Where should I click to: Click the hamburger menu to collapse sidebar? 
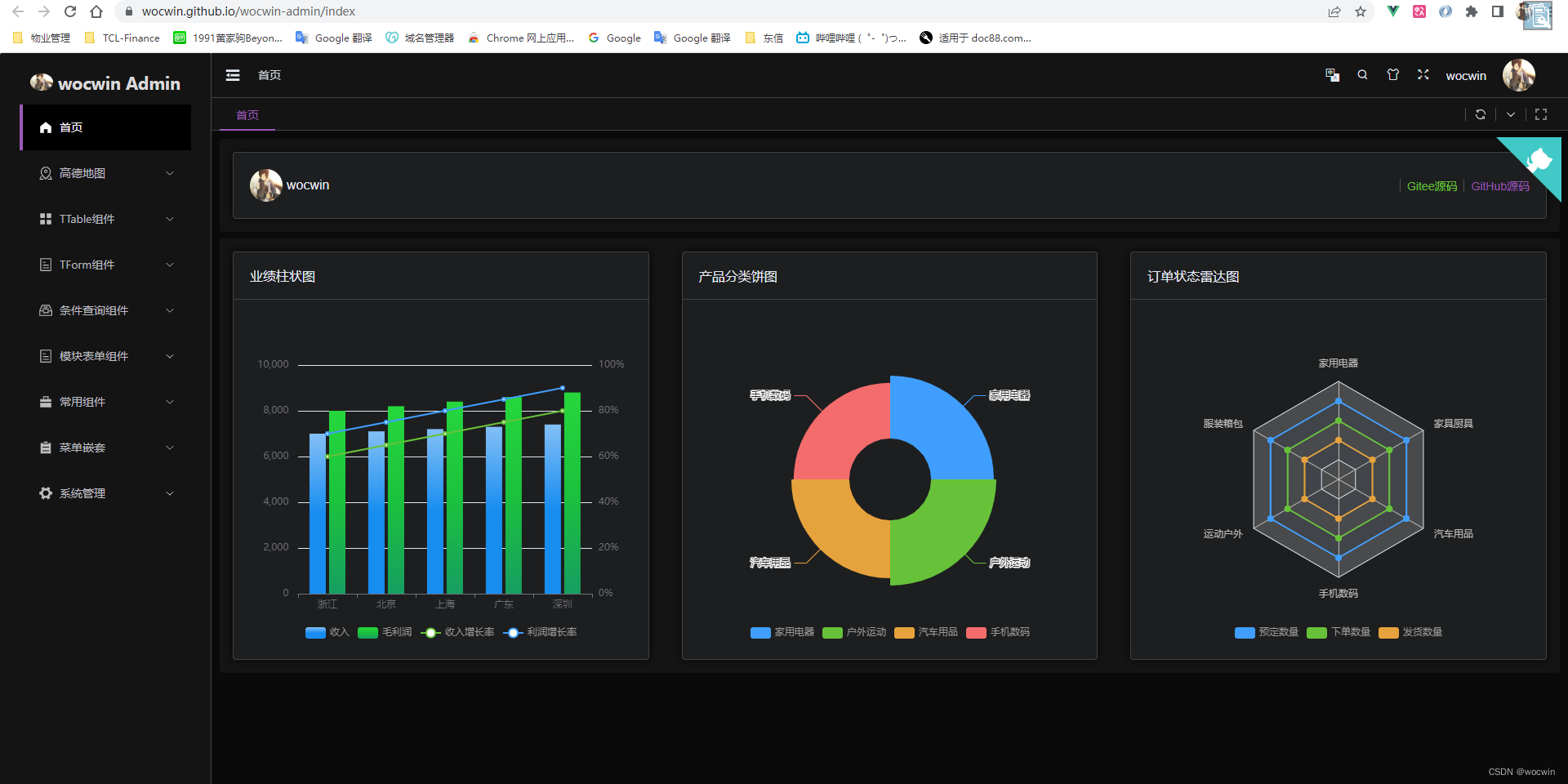tap(232, 74)
